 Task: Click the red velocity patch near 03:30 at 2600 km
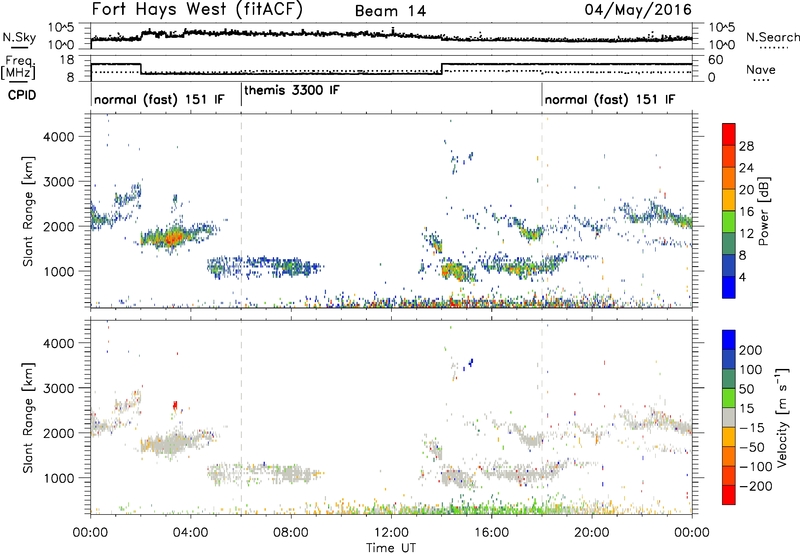point(175,406)
